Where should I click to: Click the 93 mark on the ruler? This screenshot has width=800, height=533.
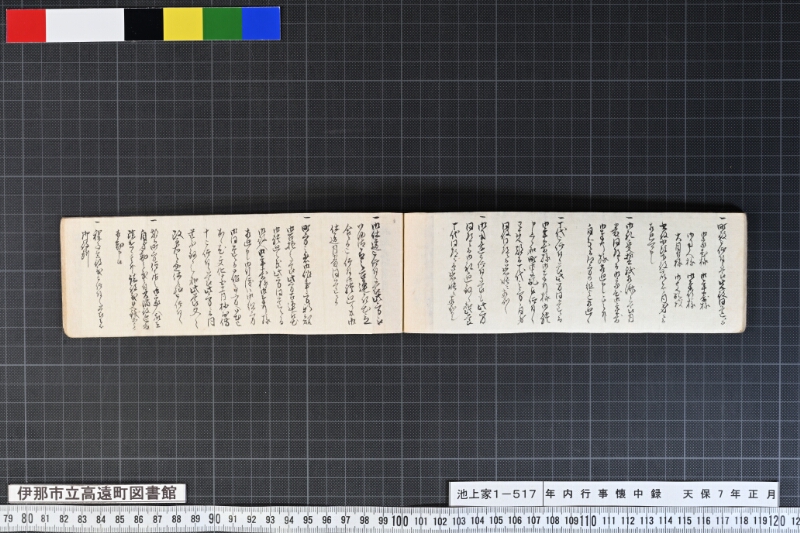click(x=270, y=520)
